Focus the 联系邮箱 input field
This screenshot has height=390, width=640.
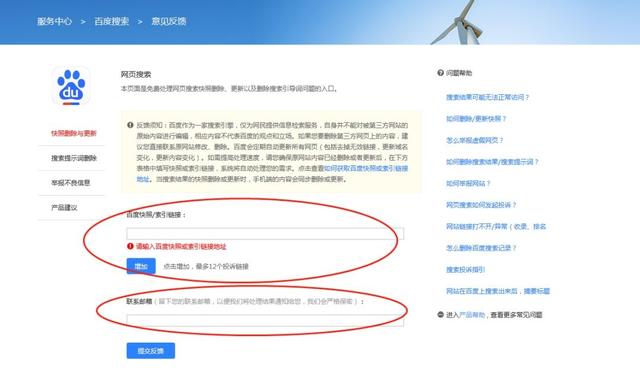click(x=265, y=320)
